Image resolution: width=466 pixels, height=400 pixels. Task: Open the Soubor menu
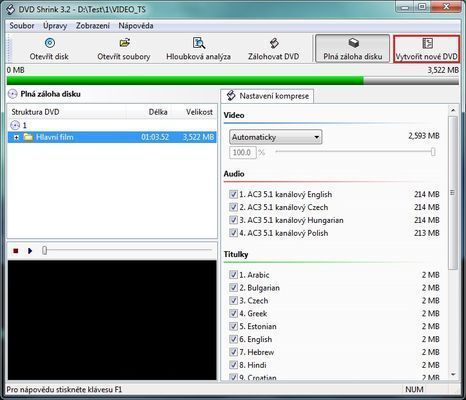(x=22, y=26)
